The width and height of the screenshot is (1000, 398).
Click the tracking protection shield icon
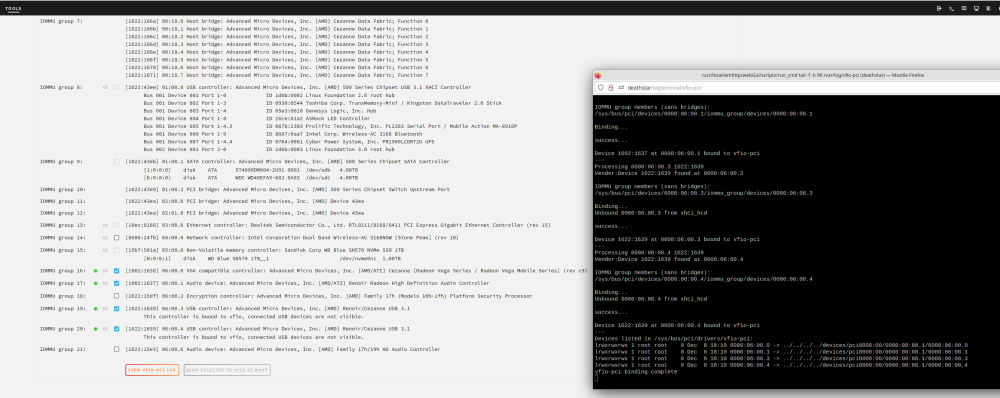pos(601,87)
